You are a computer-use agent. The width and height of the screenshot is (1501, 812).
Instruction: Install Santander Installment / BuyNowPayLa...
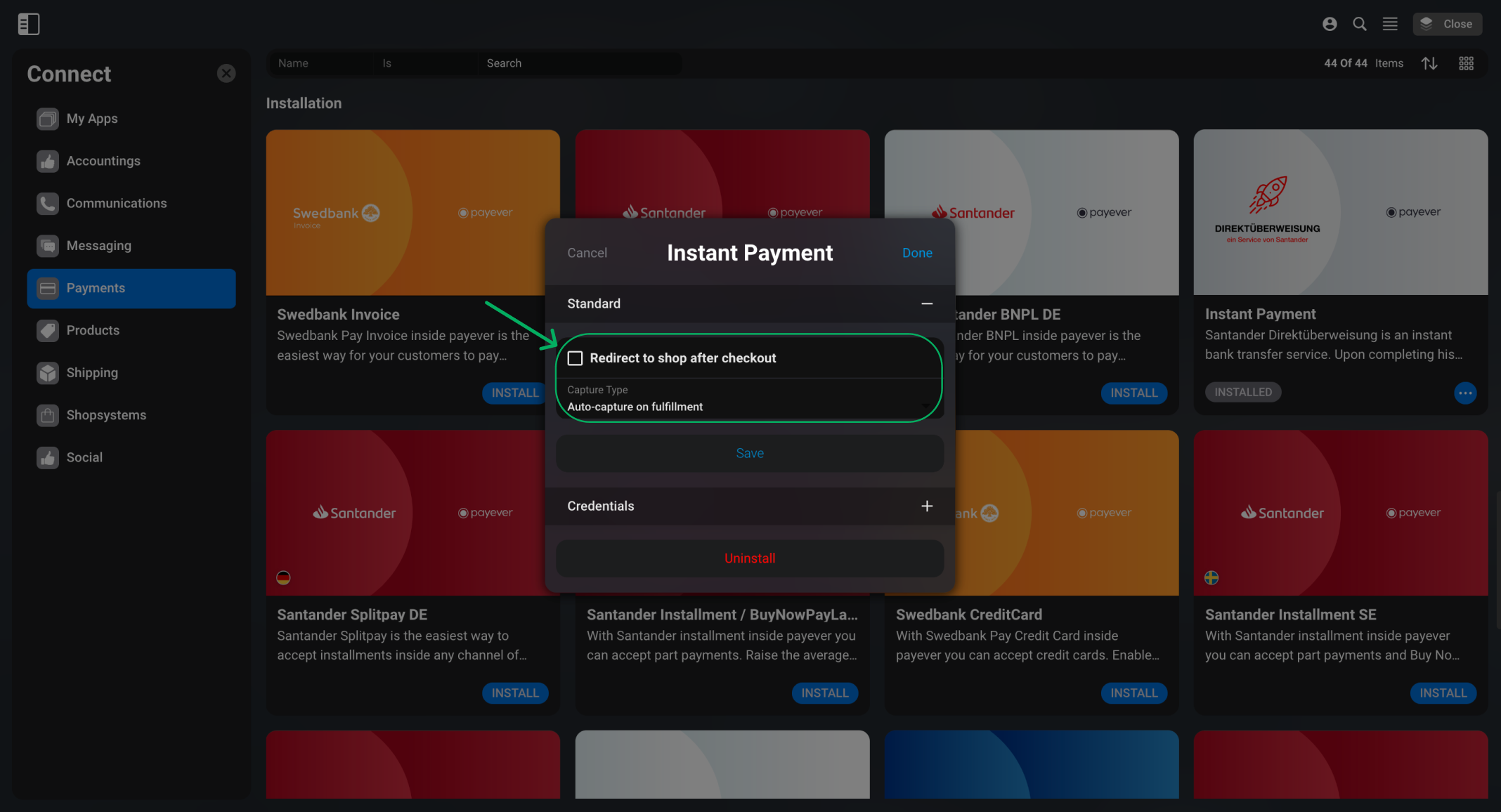pyautogui.click(x=824, y=693)
